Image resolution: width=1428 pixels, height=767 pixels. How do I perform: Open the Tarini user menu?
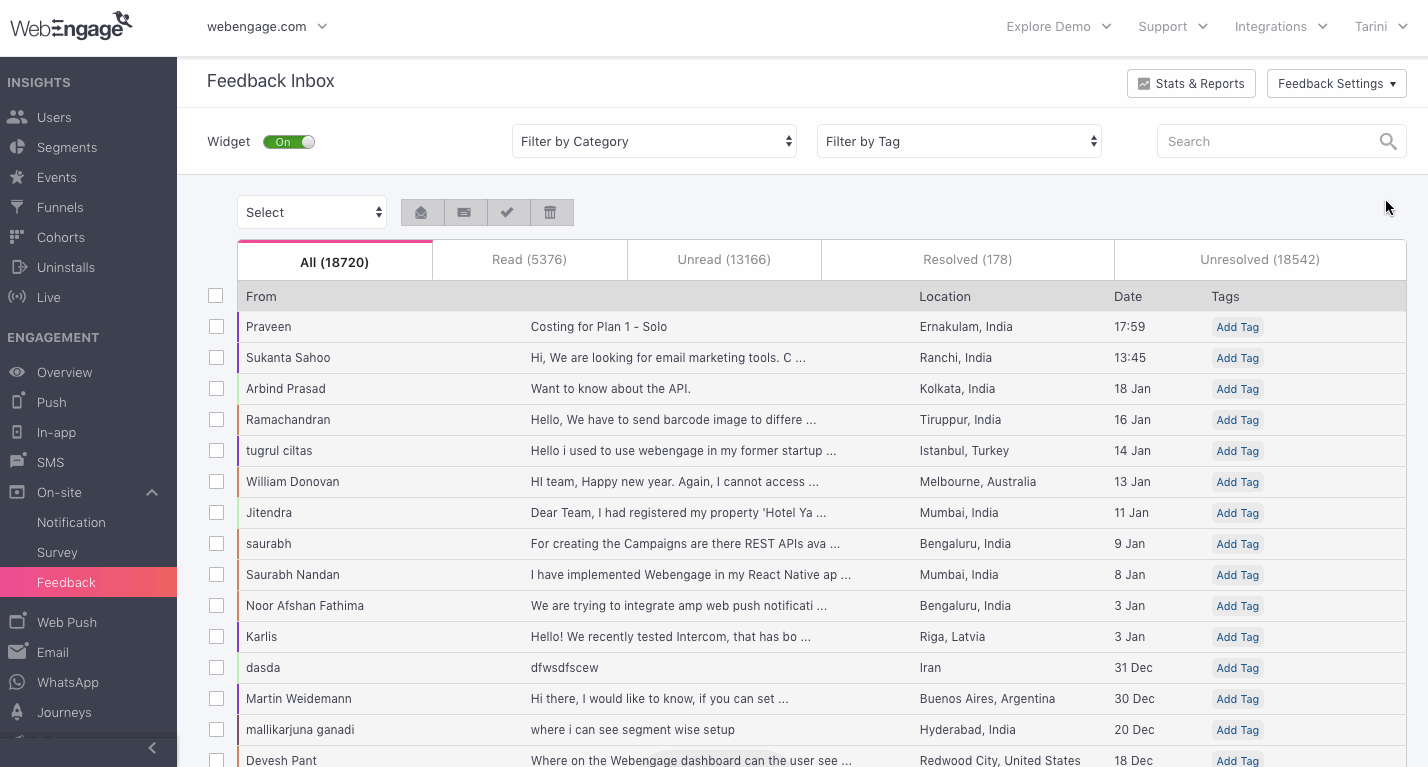[x=1381, y=27]
